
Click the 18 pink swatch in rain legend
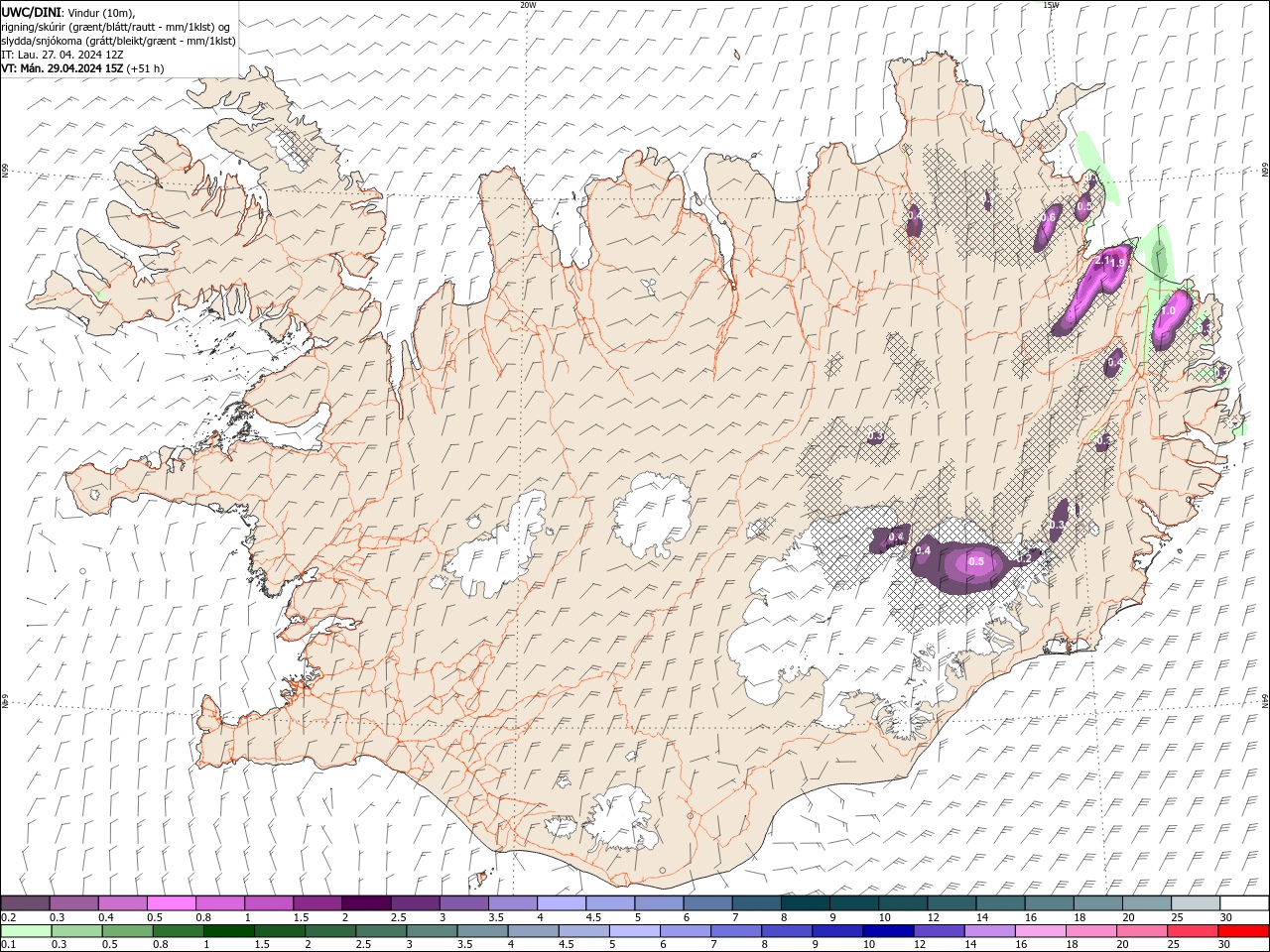click(x=1092, y=931)
